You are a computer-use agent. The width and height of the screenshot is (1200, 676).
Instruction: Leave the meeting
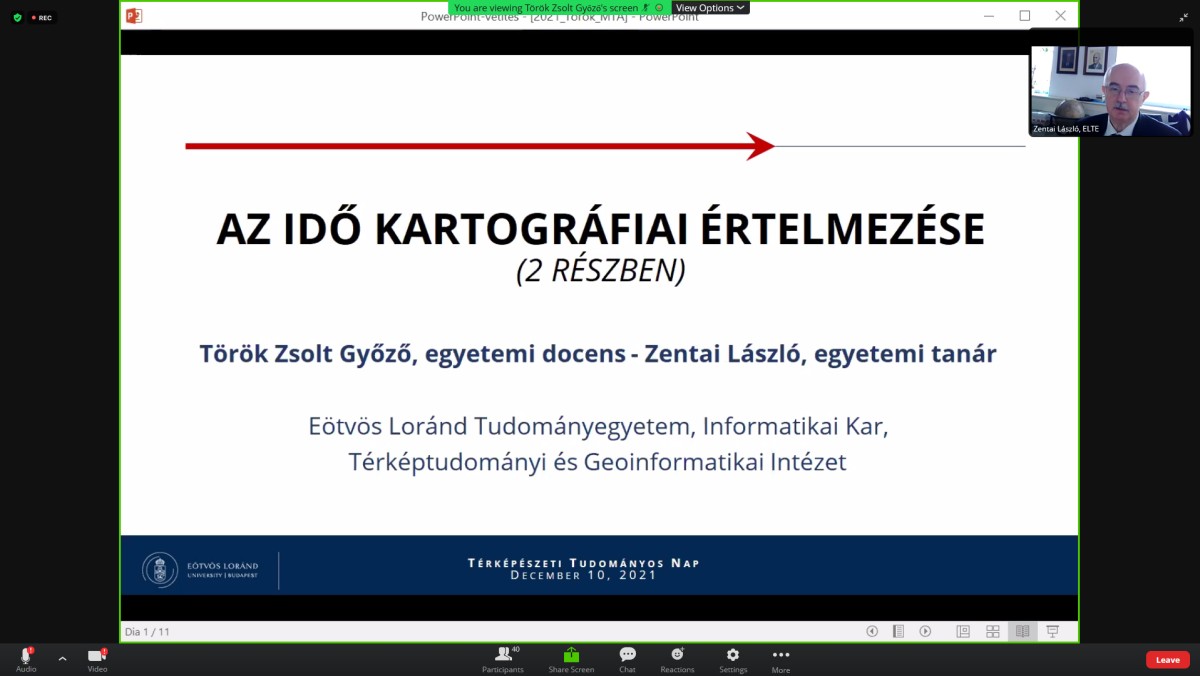(x=1168, y=660)
